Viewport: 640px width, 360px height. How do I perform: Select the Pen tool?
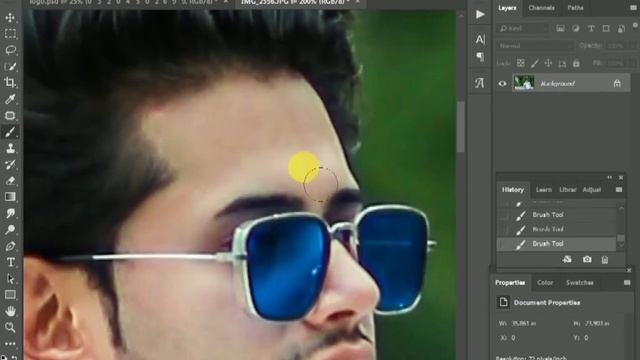[10, 246]
